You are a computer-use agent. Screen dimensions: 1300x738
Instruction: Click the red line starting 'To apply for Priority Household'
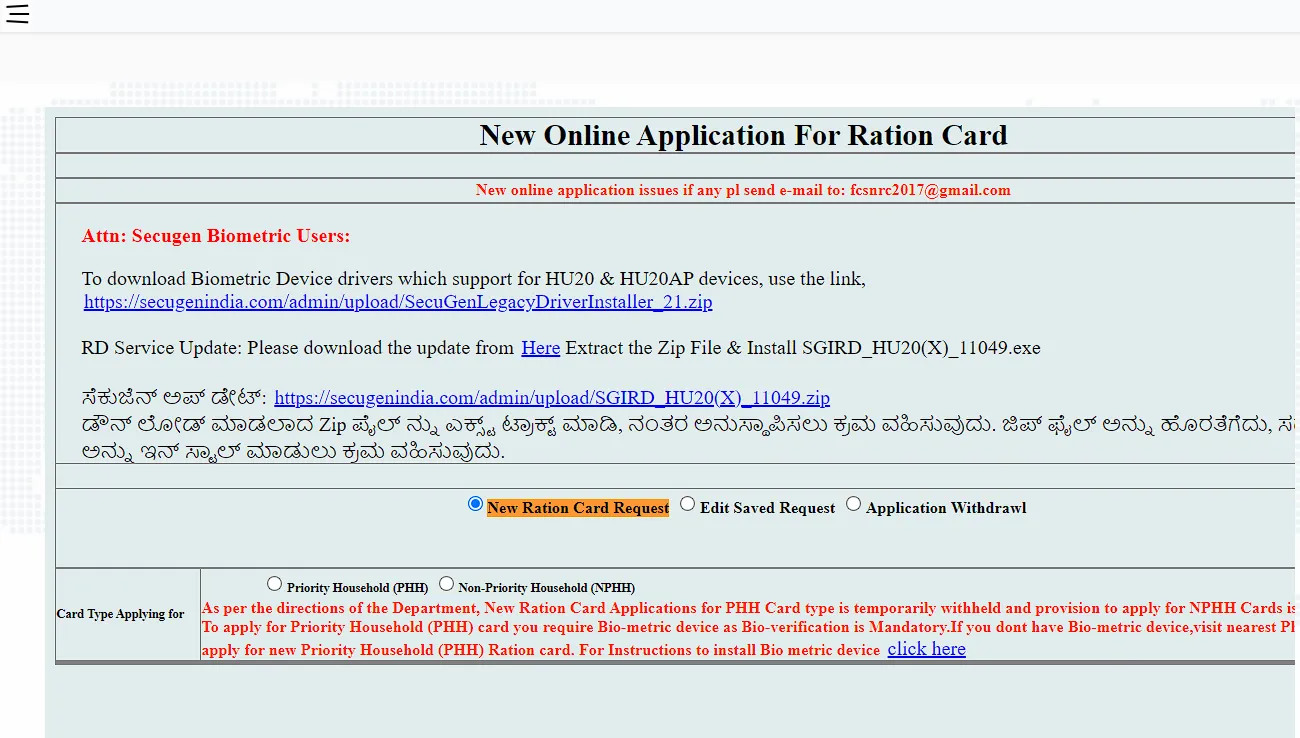[x=749, y=628]
